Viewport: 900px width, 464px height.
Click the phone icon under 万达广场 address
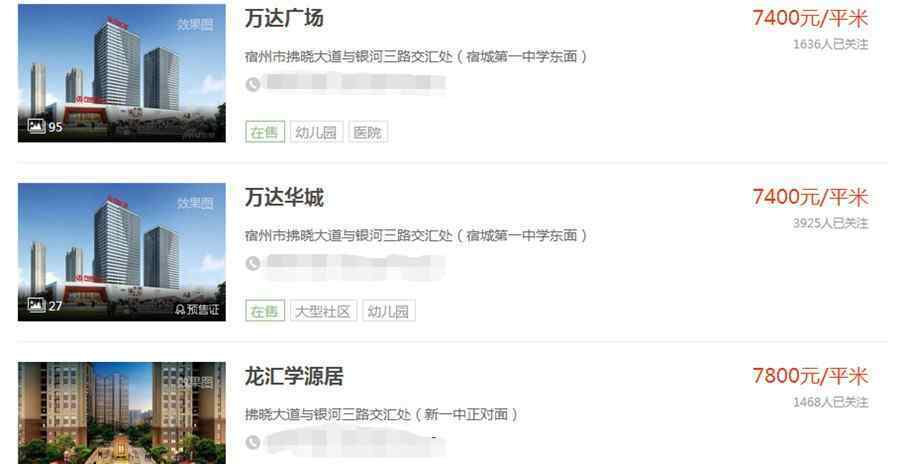tap(253, 84)
